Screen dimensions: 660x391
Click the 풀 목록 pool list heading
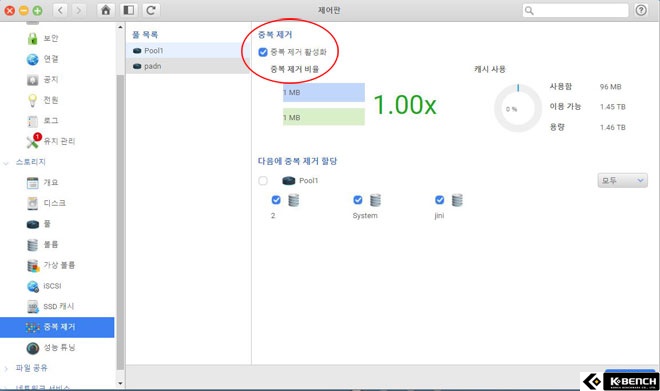145,35
